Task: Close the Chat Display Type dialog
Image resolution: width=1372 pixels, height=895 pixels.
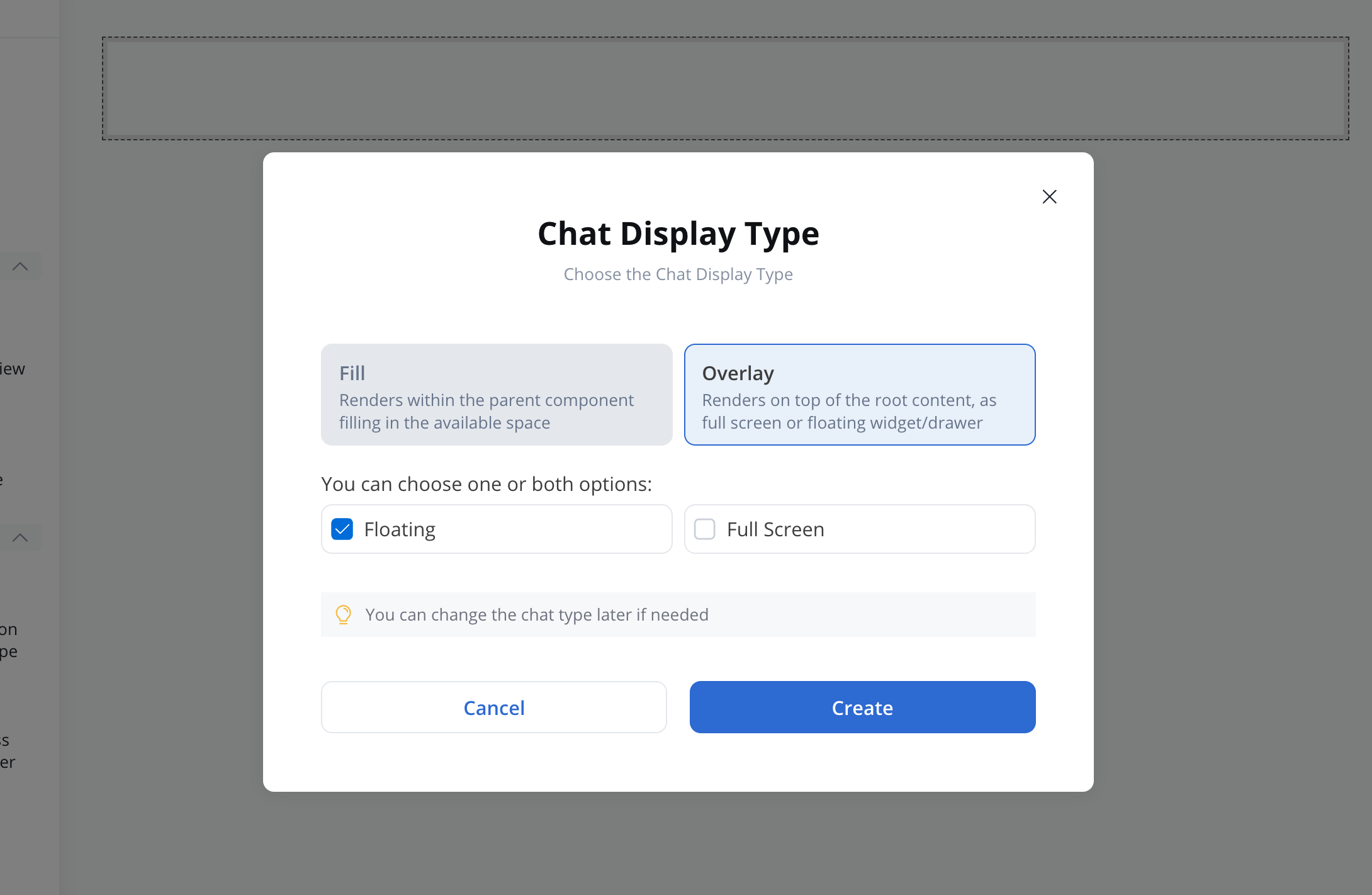Action: pyautogui.click(x=1049, y=197)
